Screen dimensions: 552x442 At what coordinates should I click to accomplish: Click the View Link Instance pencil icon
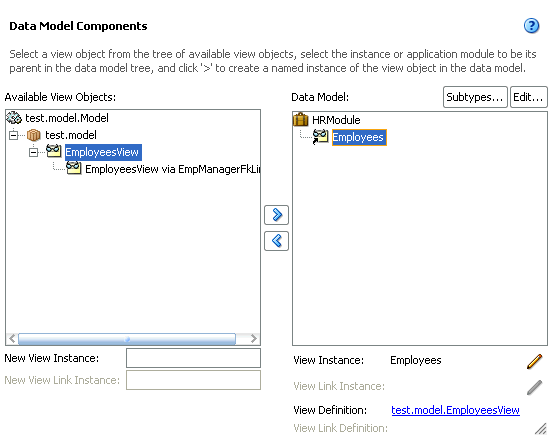(x=534, y=387)
